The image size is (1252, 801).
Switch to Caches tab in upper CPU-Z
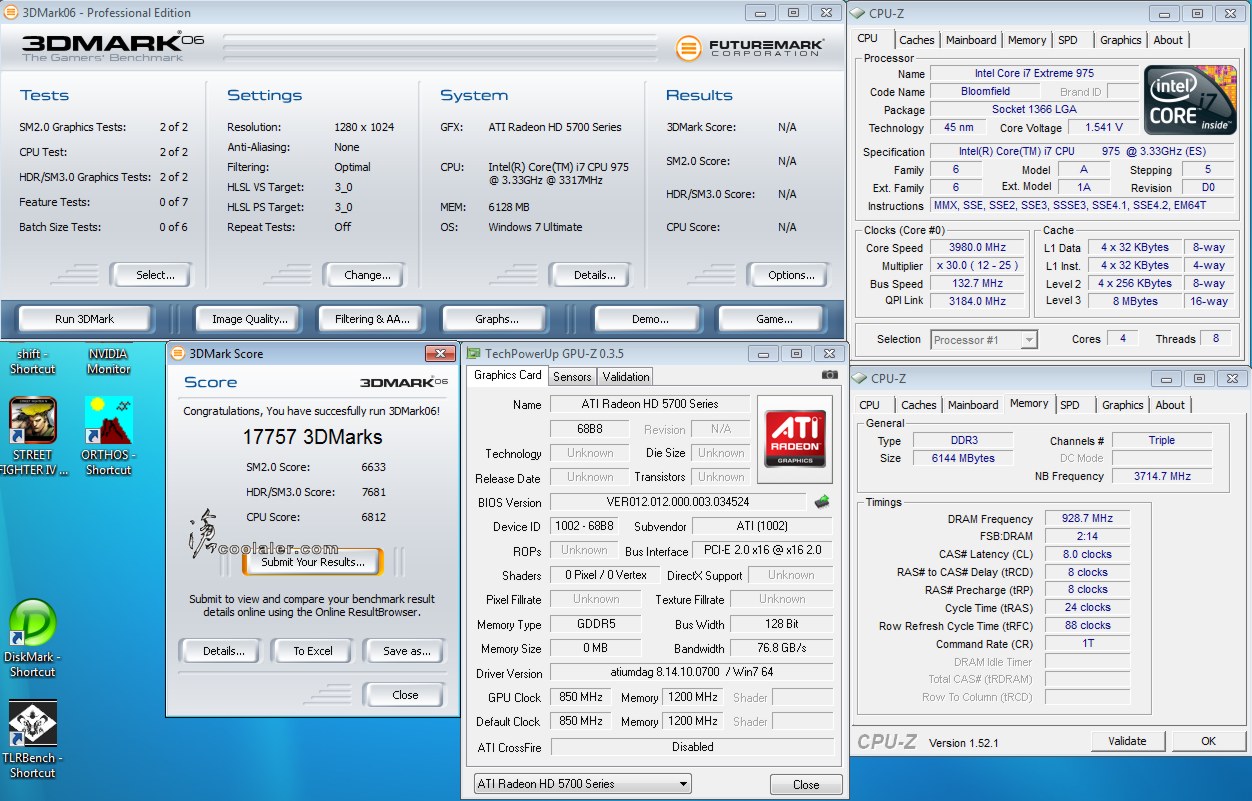(916, 40)
